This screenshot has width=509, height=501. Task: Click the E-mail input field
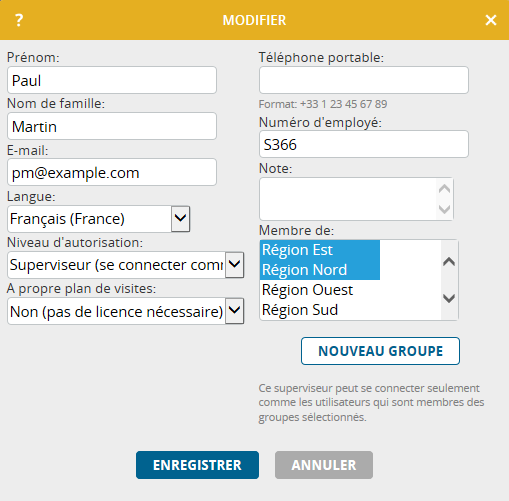click(x=112, y=172)
